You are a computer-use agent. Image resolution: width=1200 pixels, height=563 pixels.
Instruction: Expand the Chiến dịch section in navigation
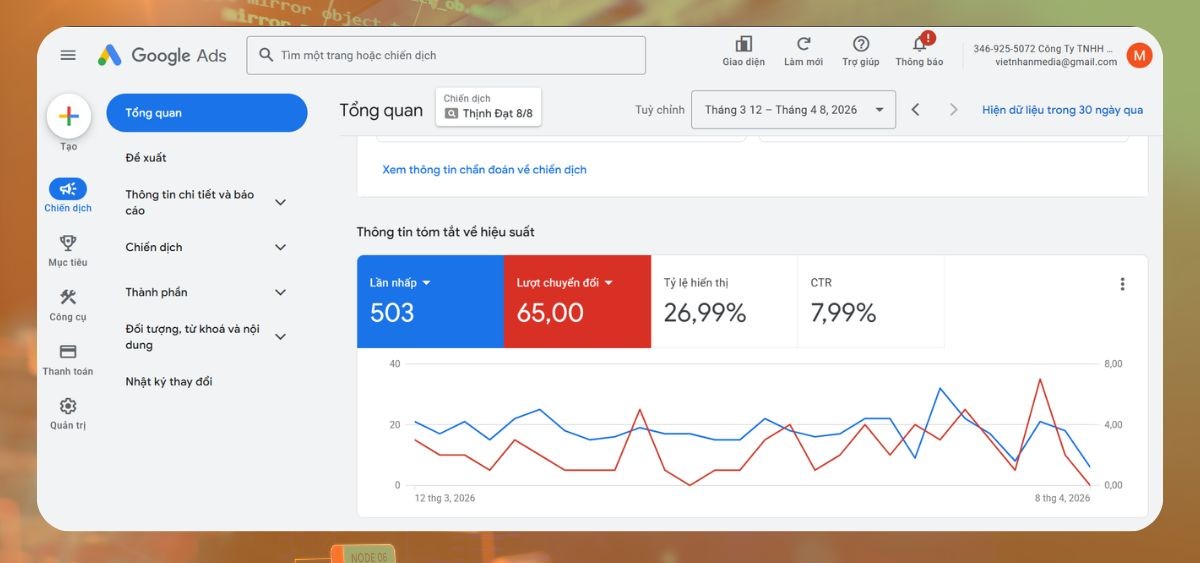[x=280, y=247]
